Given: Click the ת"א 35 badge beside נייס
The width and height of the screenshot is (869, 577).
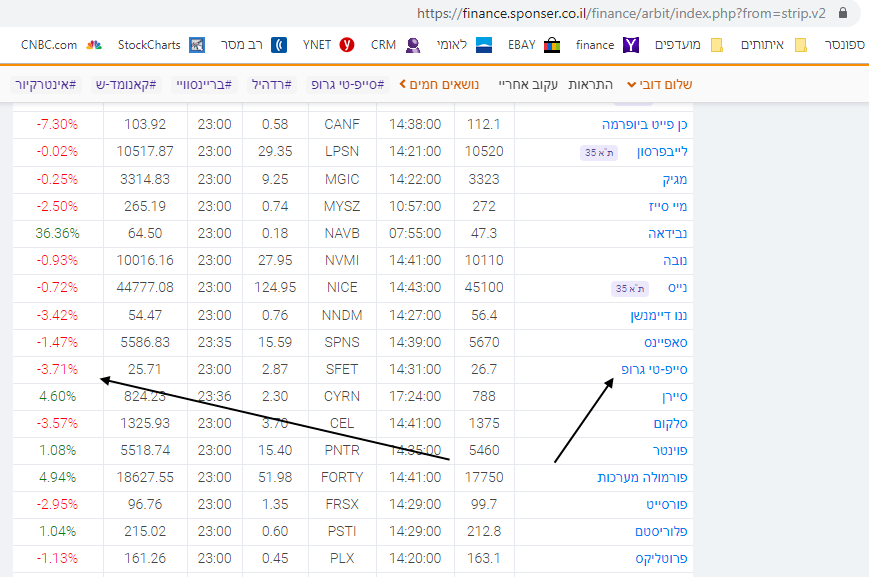Looking at the screenshot, I should pos(630,288).
